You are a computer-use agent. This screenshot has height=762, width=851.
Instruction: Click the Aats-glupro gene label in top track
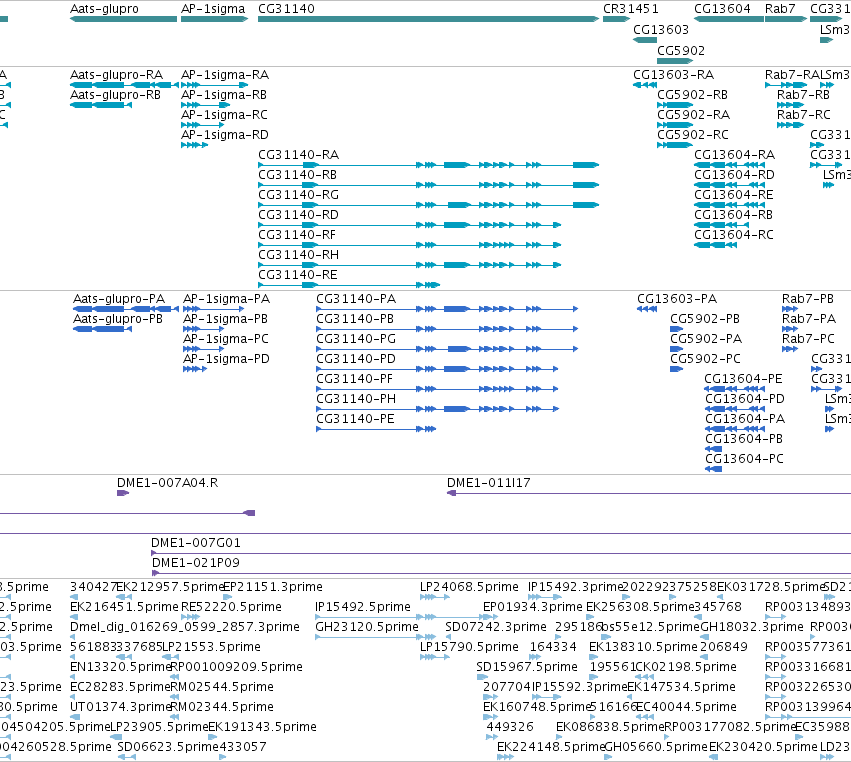[x=104, y=9]
